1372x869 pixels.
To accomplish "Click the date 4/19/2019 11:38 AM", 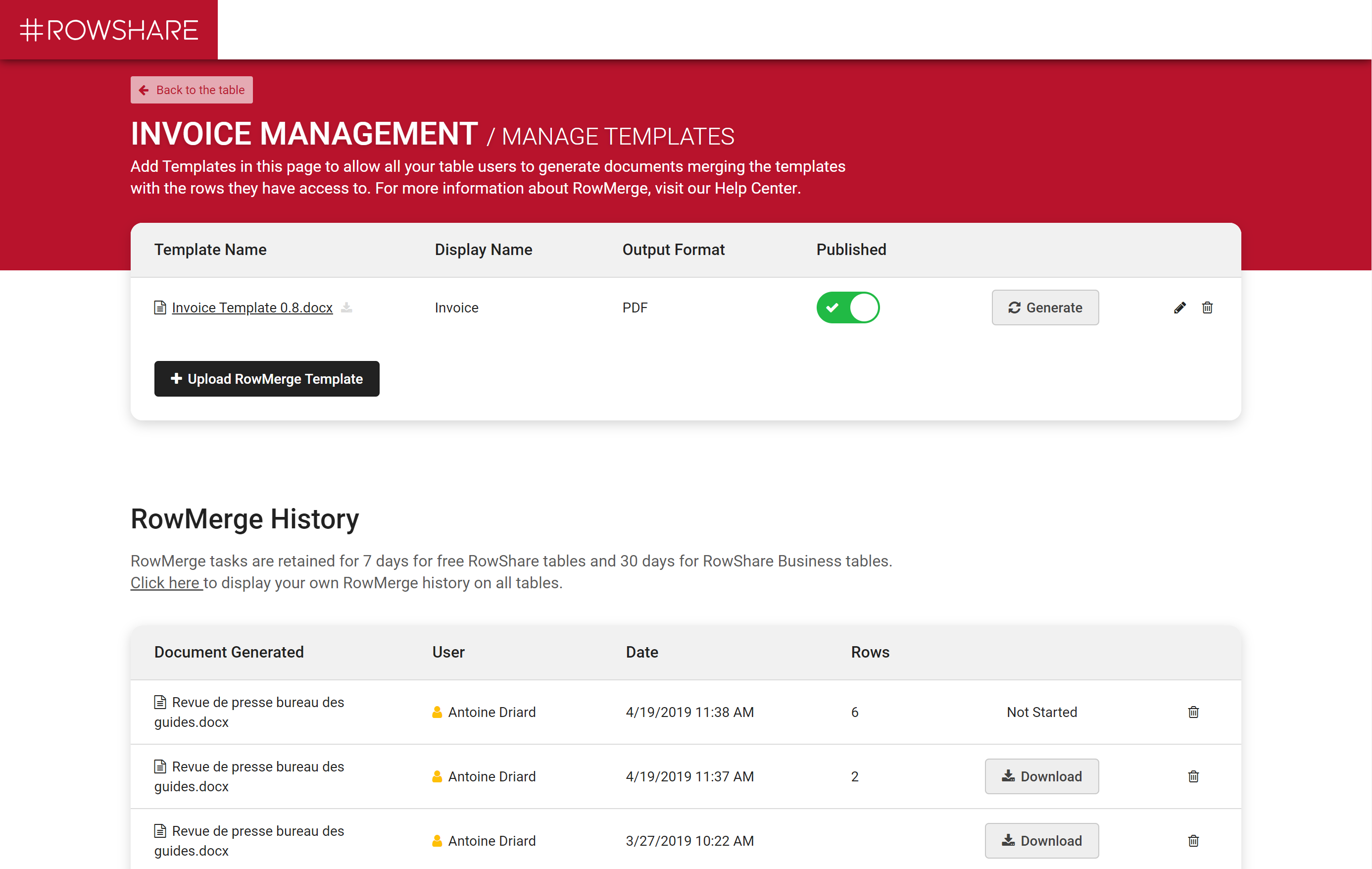I will click(x=689, y=713).
